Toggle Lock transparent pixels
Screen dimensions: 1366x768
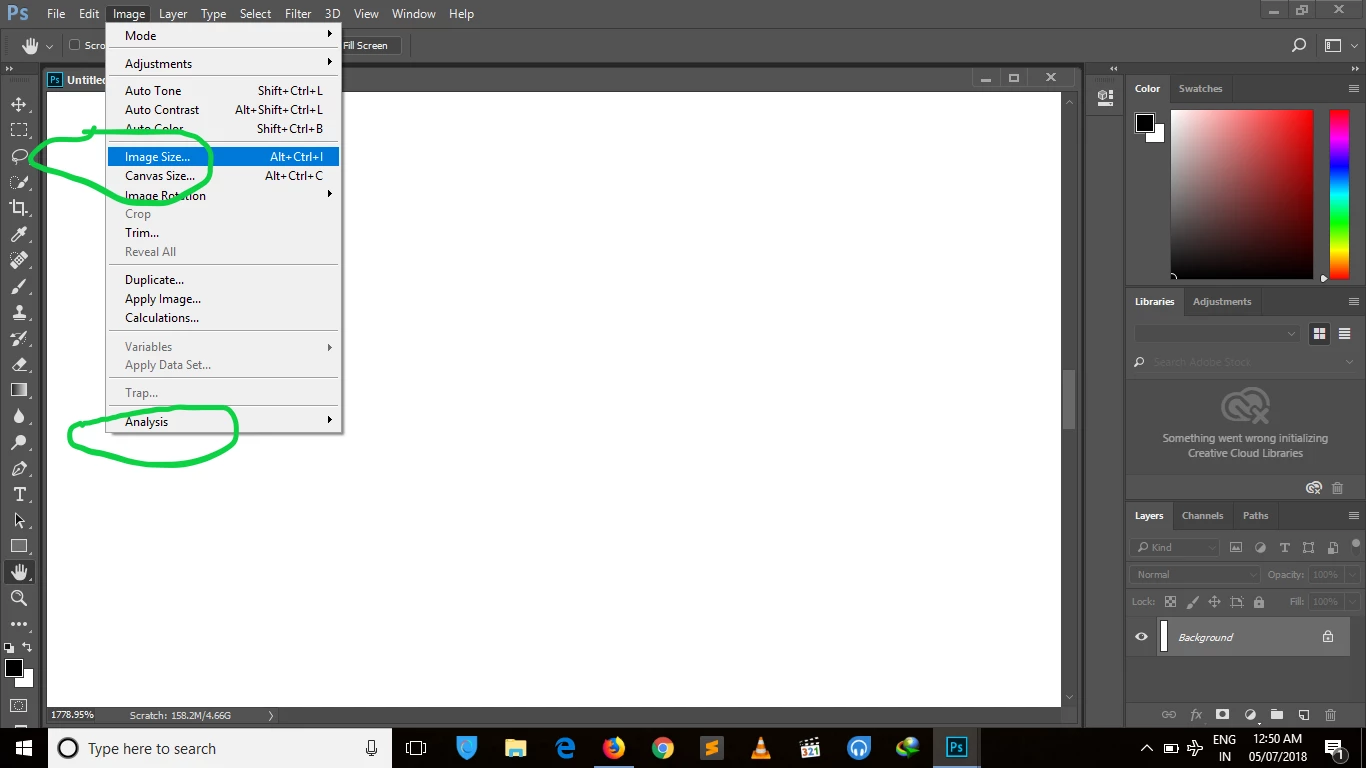pyautogui.click(x=1170, y=602)
